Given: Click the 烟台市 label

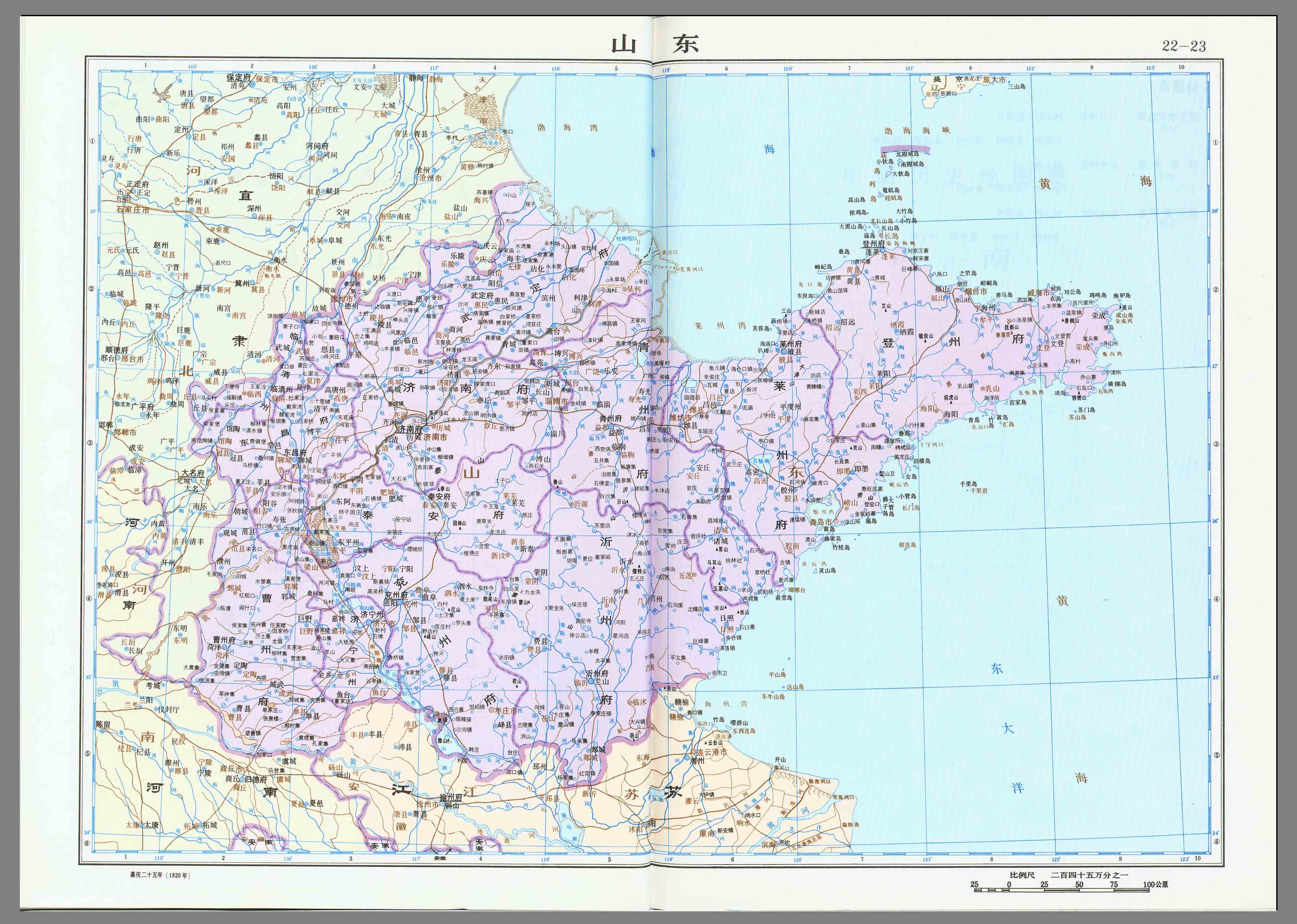Looking at the screenshot, I should pos(976,291).
